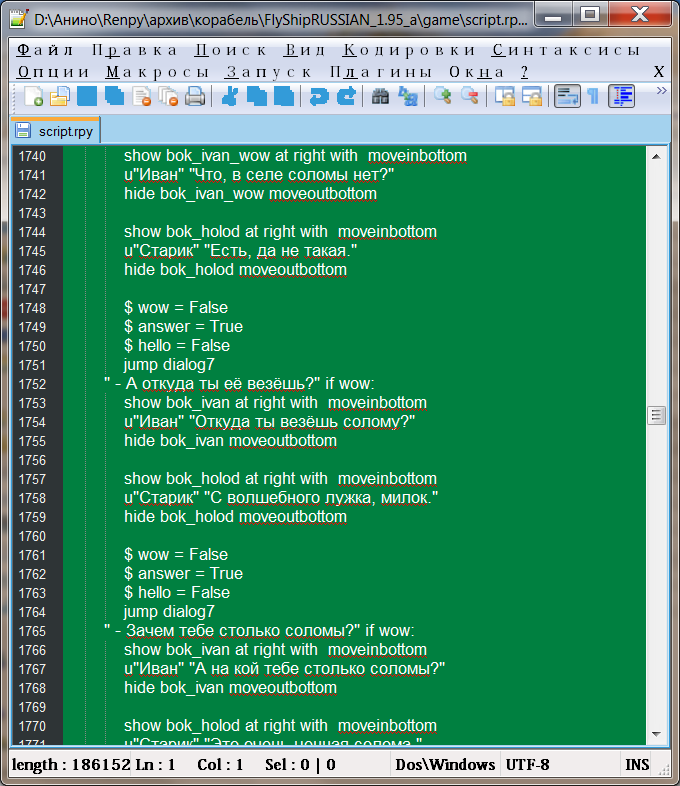This screenshot has width=680, height=786.
Task: Open the Синтаксисы menu
Action: coord(565,50)
